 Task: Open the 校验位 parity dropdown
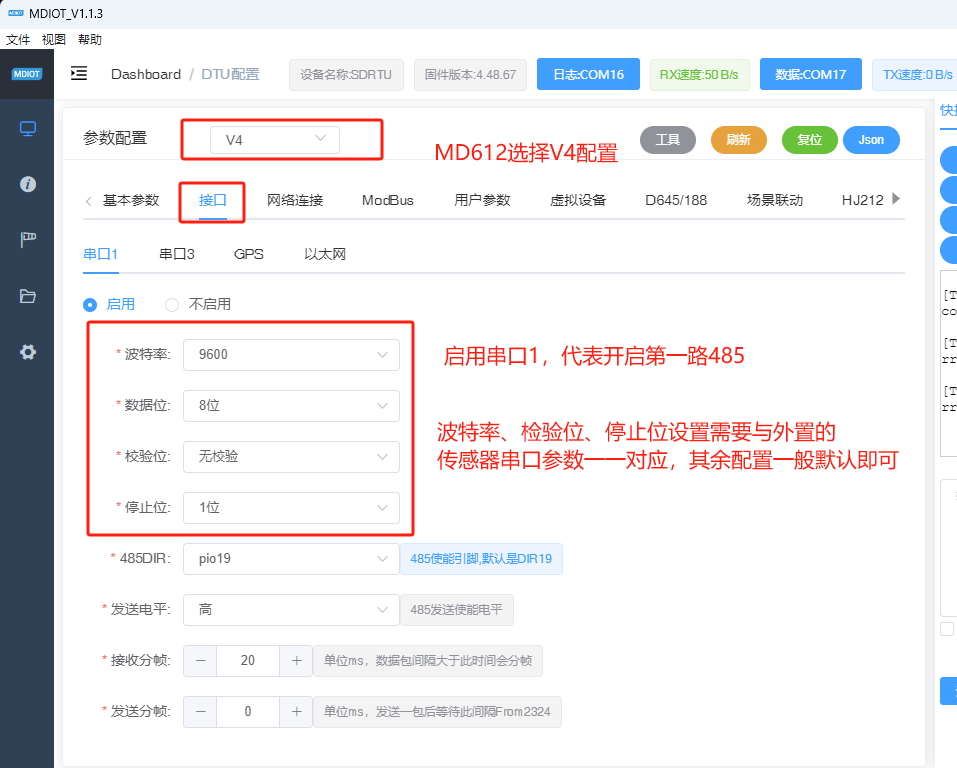(x=291, y=456)
